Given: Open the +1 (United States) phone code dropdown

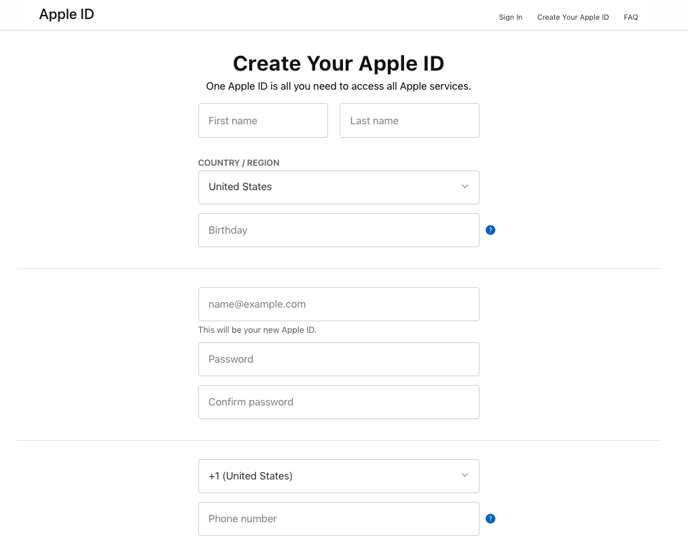Looking at the screenshot, I should pyautogui.click(x=338, y=476).
